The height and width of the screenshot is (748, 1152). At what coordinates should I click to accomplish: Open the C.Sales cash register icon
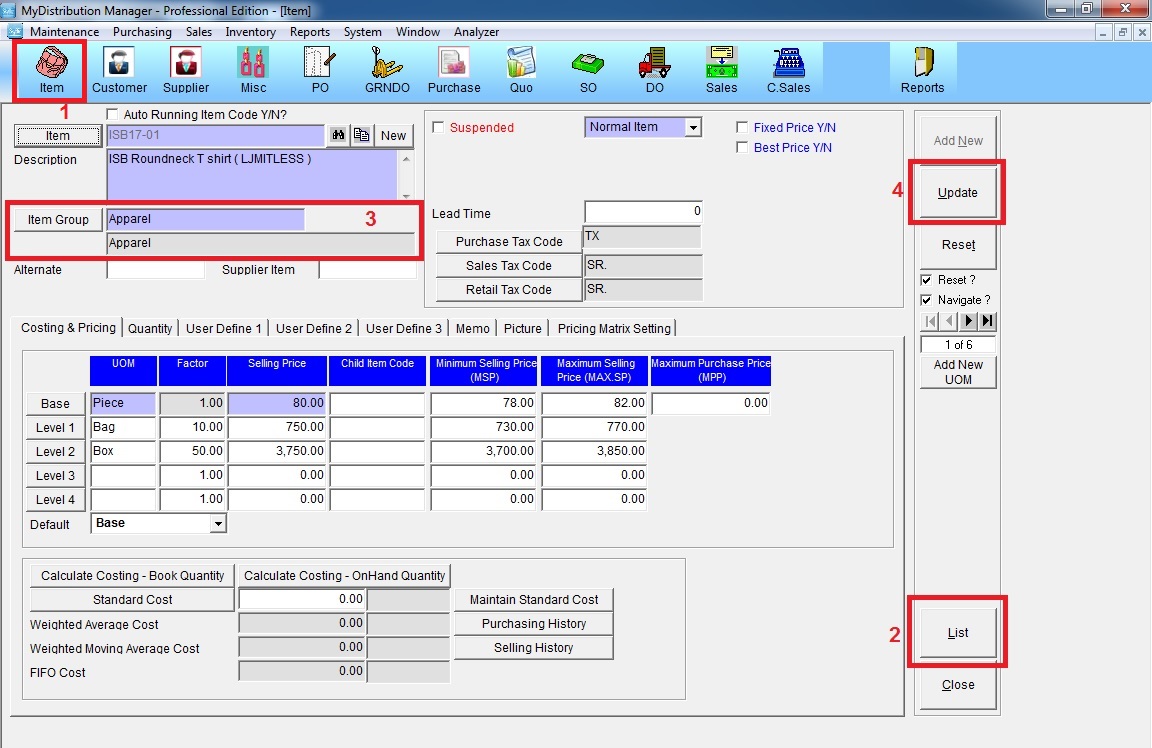click(x=788, y=70)
